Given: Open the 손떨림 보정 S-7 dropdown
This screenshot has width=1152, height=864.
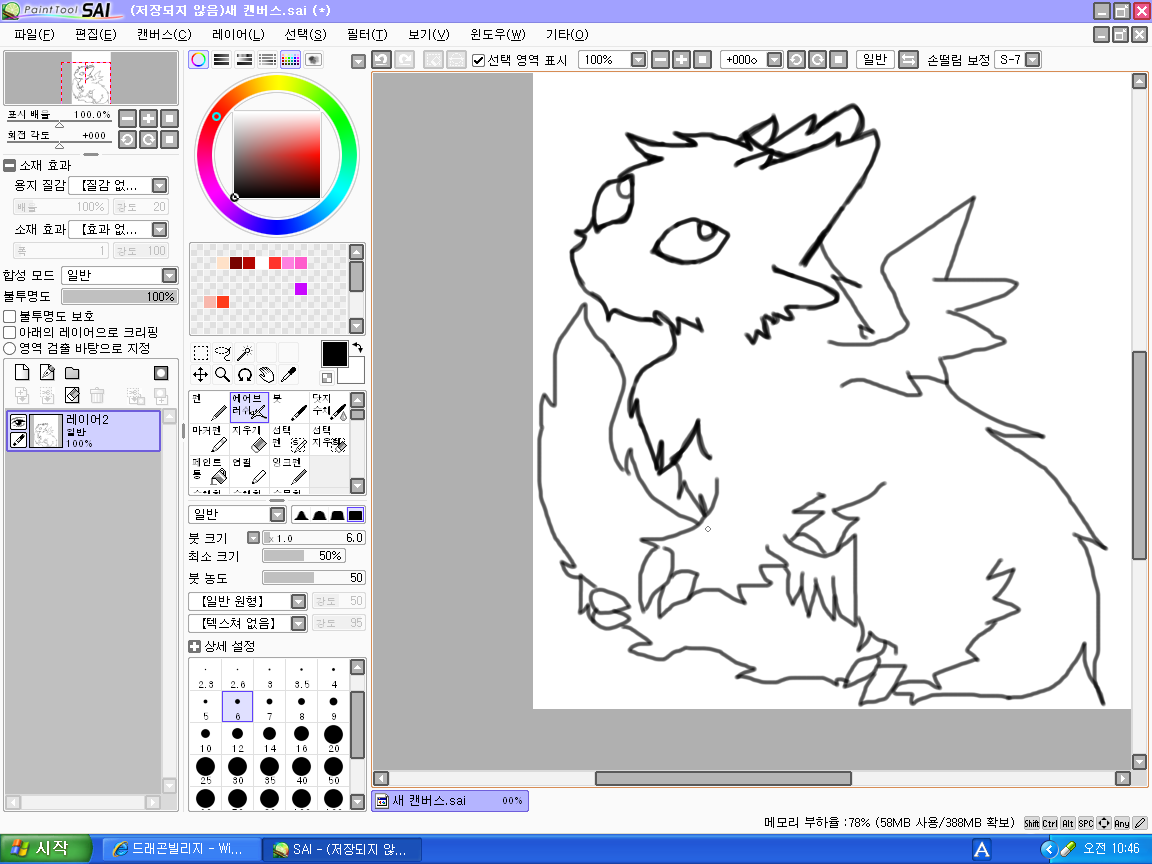Looking at the screenshot, I should point(1032,60).
